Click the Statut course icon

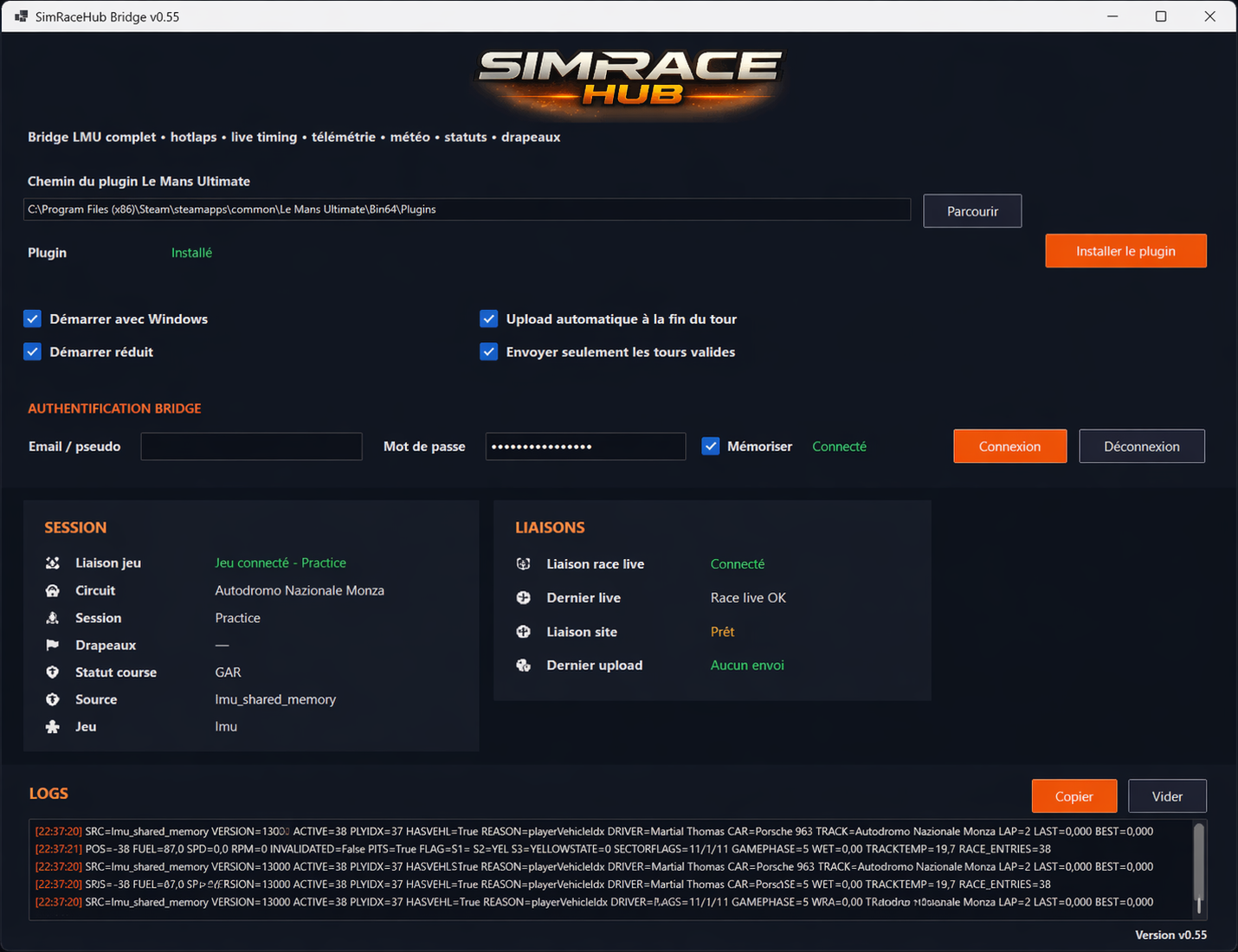[x=53, y=672]
